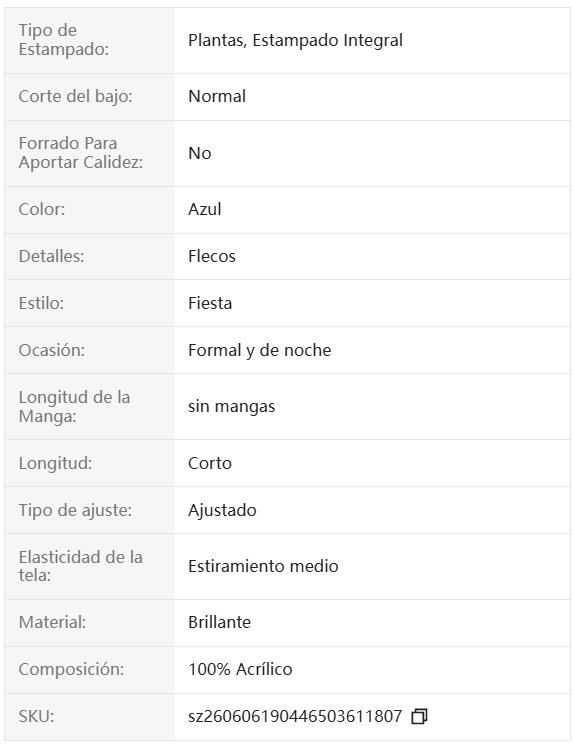Click the 'Plantas, Estampado Integral' value
Image resolution: width=574 pixels, height=749 pixels.
(295, 40)
